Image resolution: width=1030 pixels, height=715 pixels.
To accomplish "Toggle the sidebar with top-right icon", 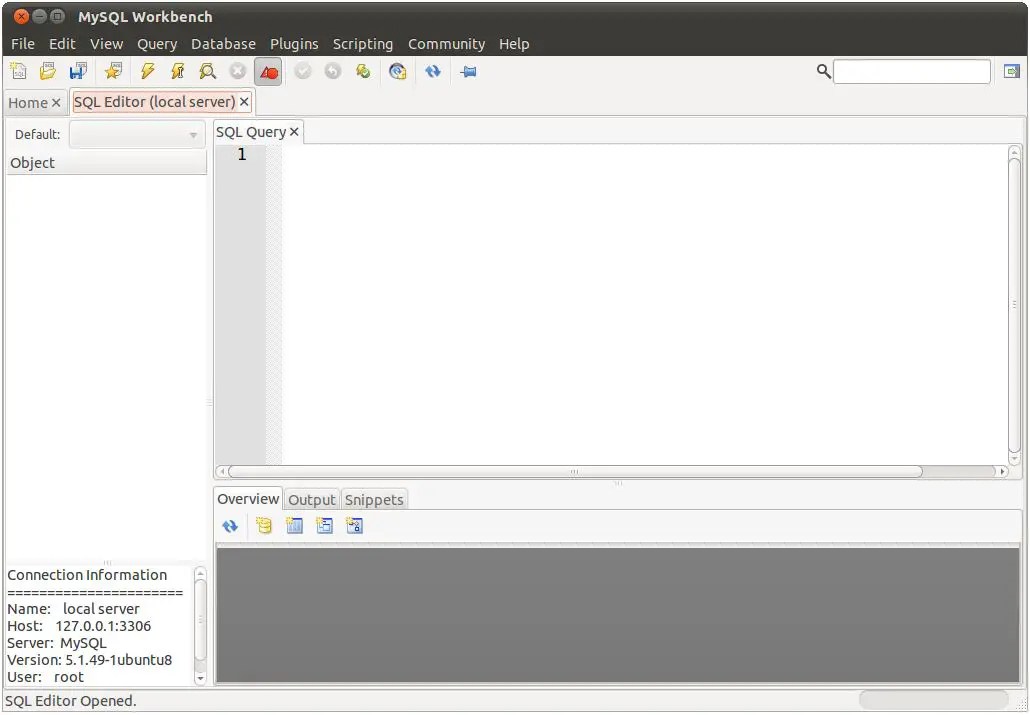I will pos(1012,71).
